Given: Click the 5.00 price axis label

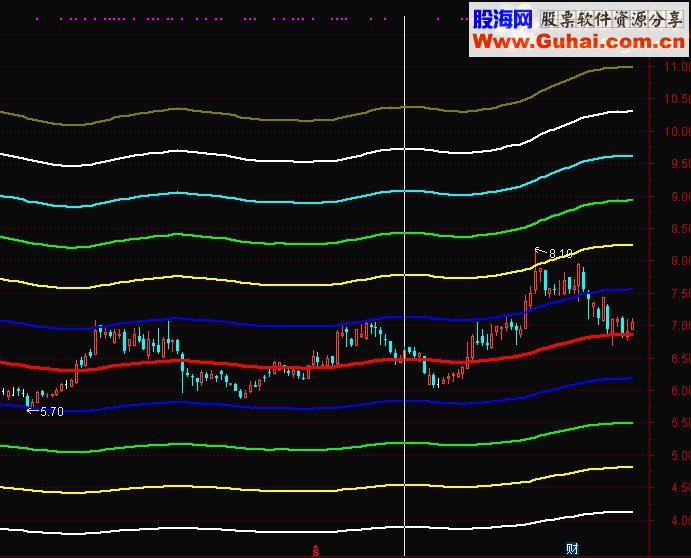Looking at the screenshot, I should pos(680,456).
